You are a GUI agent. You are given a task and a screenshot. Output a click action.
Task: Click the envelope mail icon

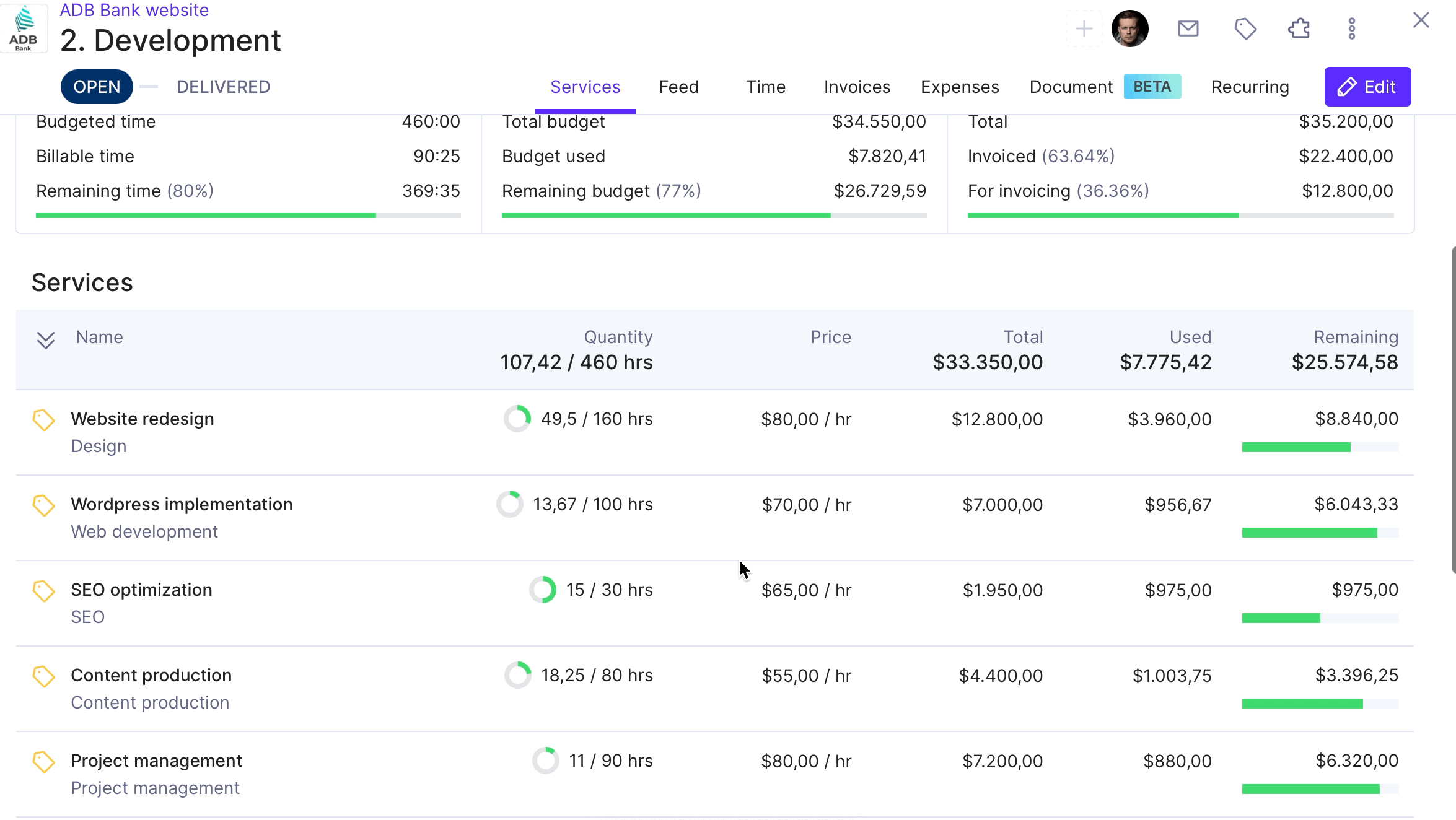coord(1188,28)
